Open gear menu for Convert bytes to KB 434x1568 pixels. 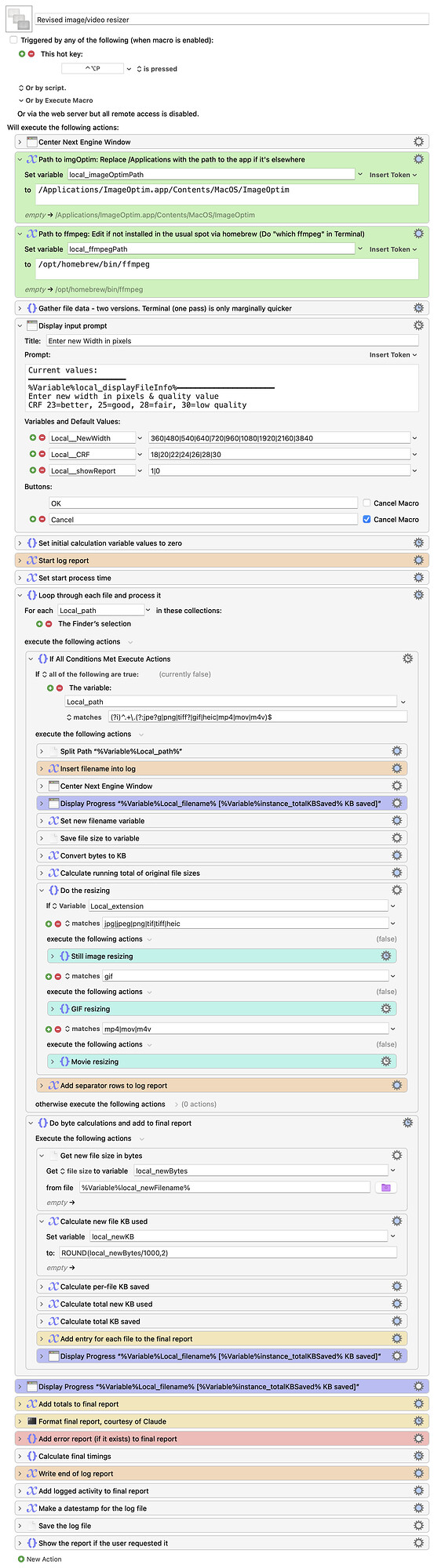tap(396, 855)
